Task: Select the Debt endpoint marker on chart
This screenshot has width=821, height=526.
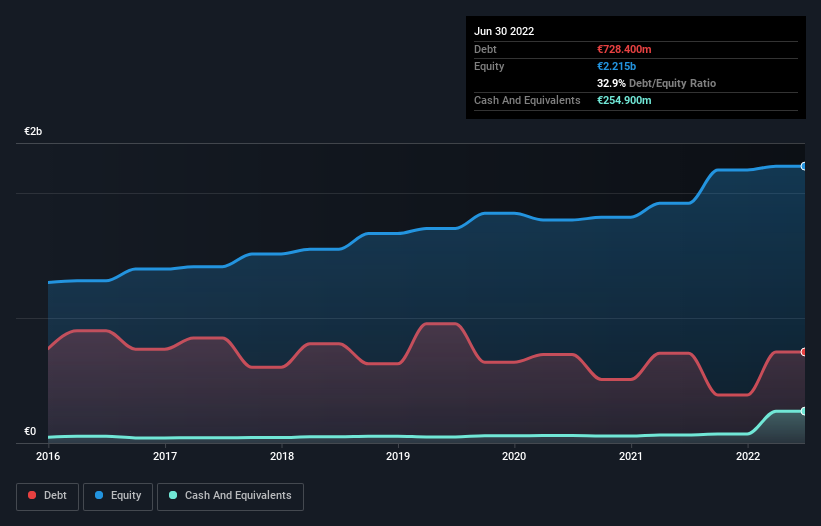Action: point(804,352)
